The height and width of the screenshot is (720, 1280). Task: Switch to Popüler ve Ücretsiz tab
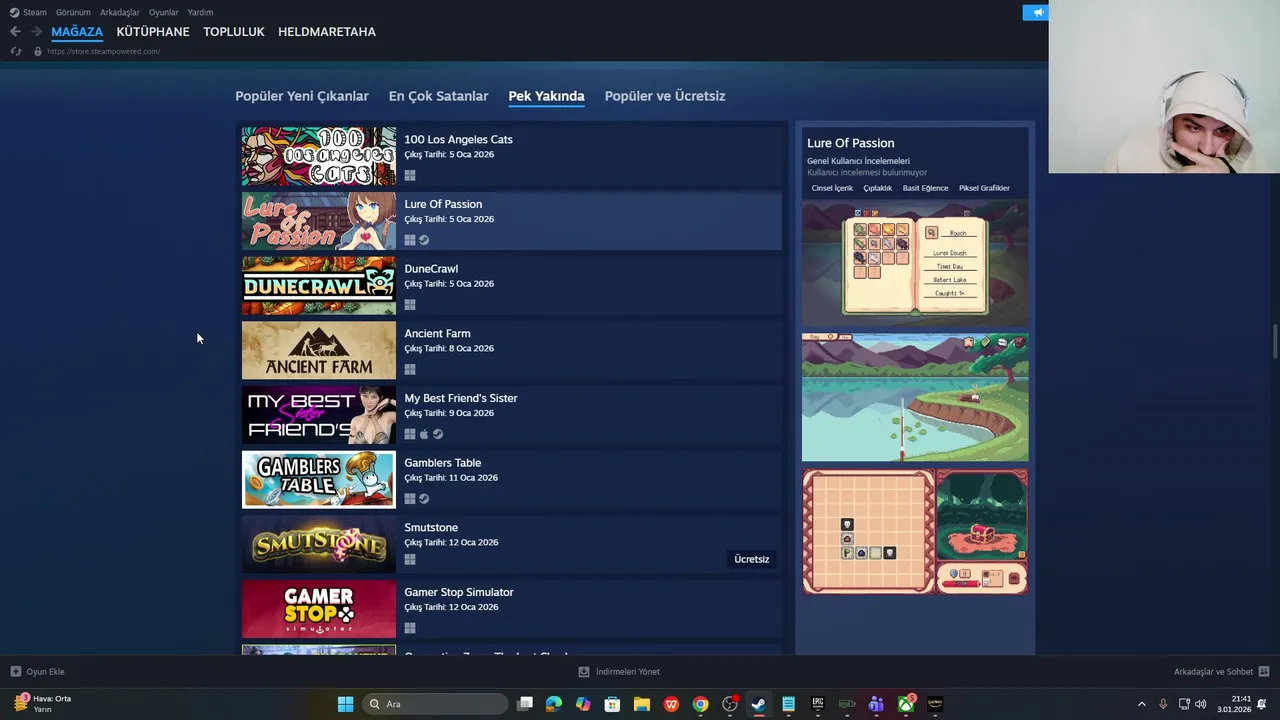tap(665, 96)
